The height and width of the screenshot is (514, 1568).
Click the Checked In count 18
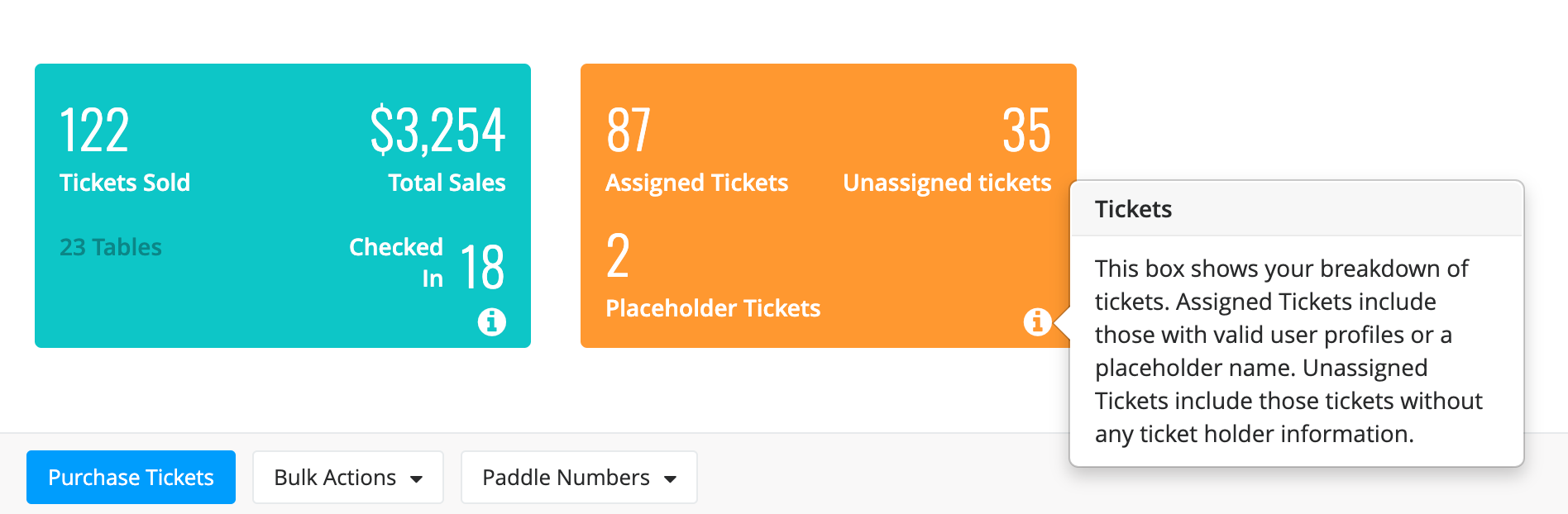482,267
